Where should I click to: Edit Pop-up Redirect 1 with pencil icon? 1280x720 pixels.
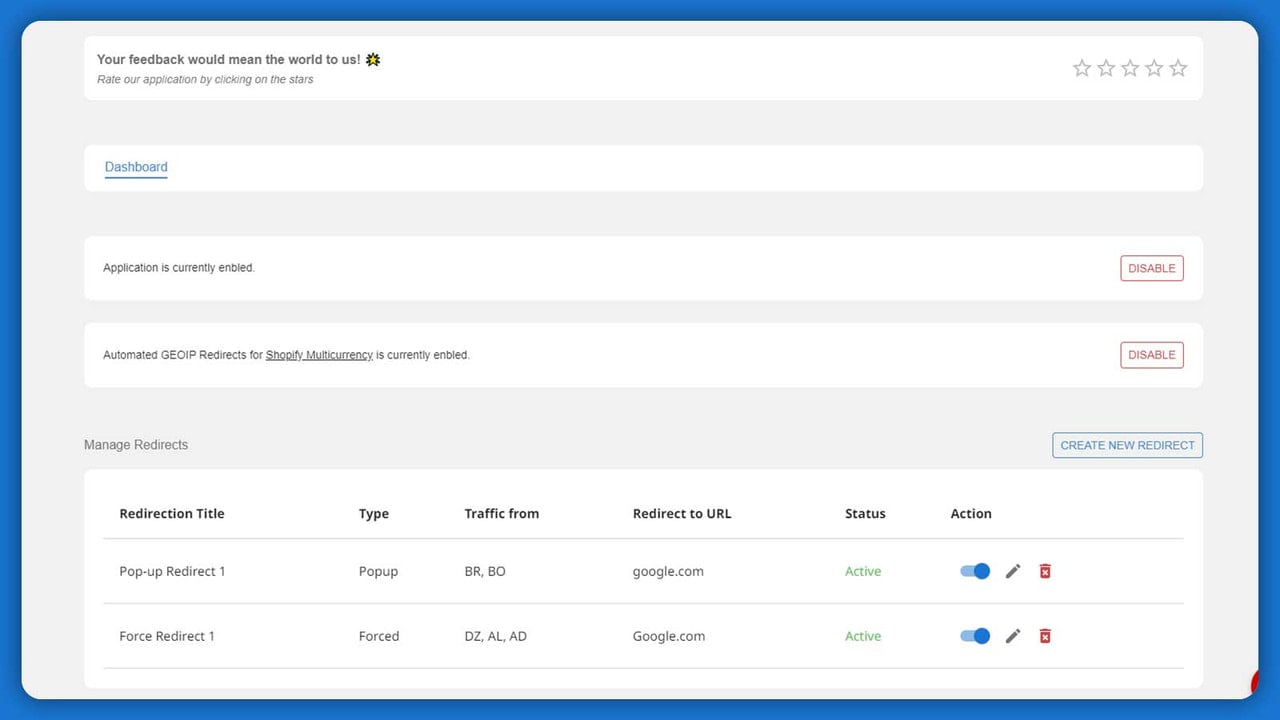click(x=1013, y=571)
